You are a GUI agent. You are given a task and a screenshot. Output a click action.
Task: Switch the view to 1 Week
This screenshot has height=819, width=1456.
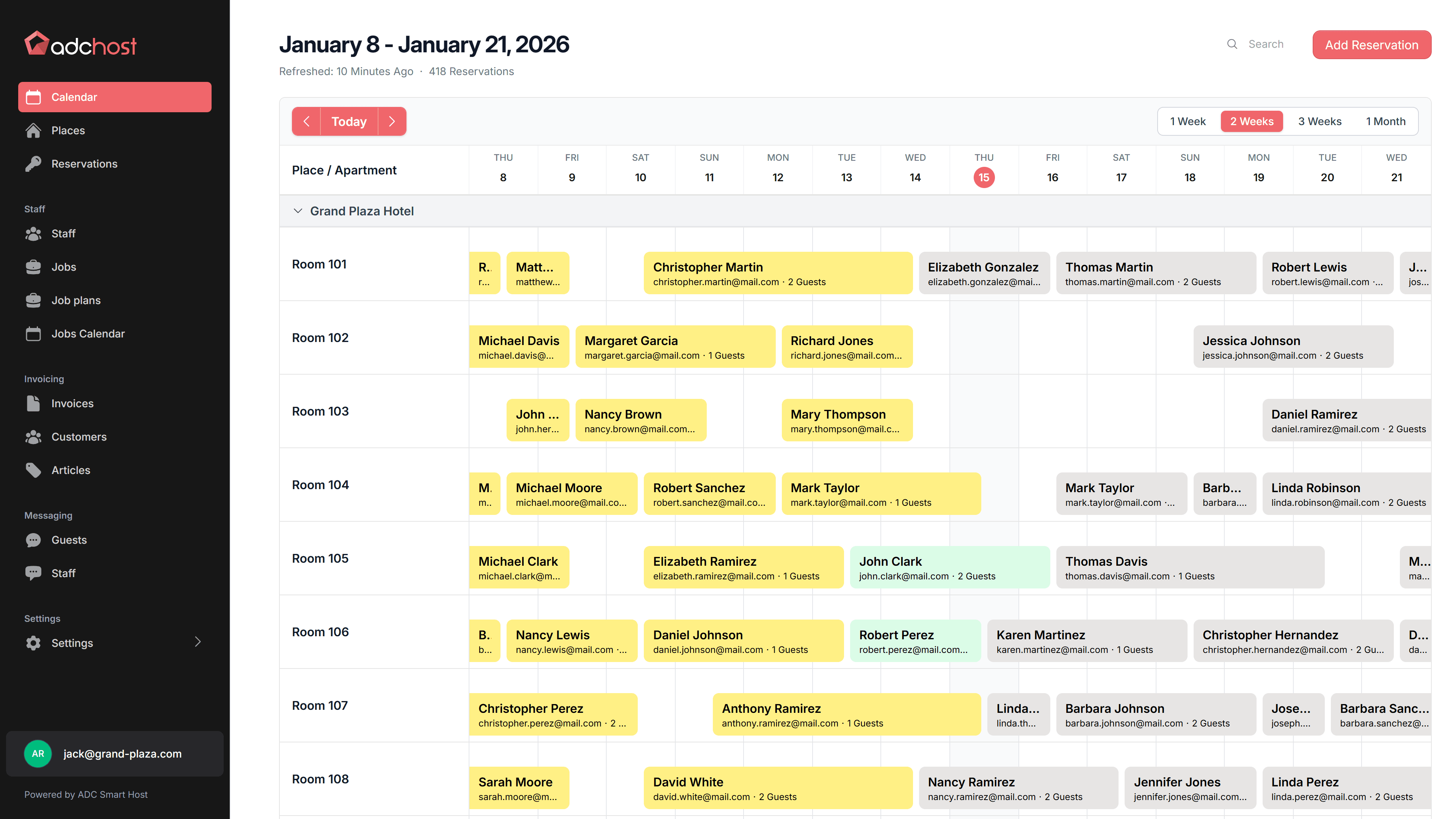tap(1188, 121)
